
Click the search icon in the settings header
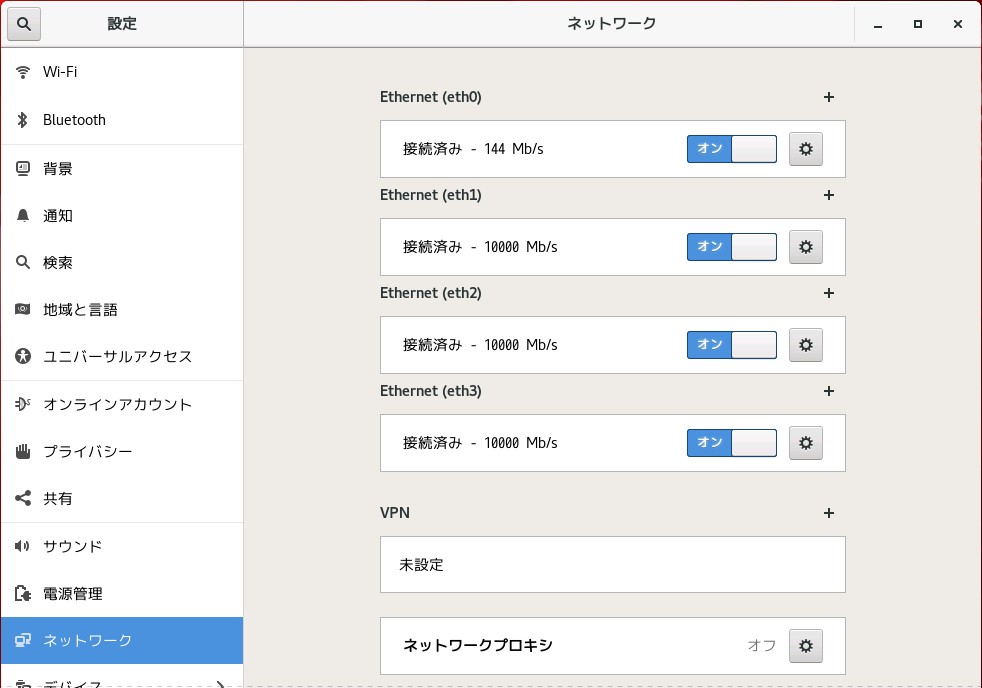click(x=24, y=24)
